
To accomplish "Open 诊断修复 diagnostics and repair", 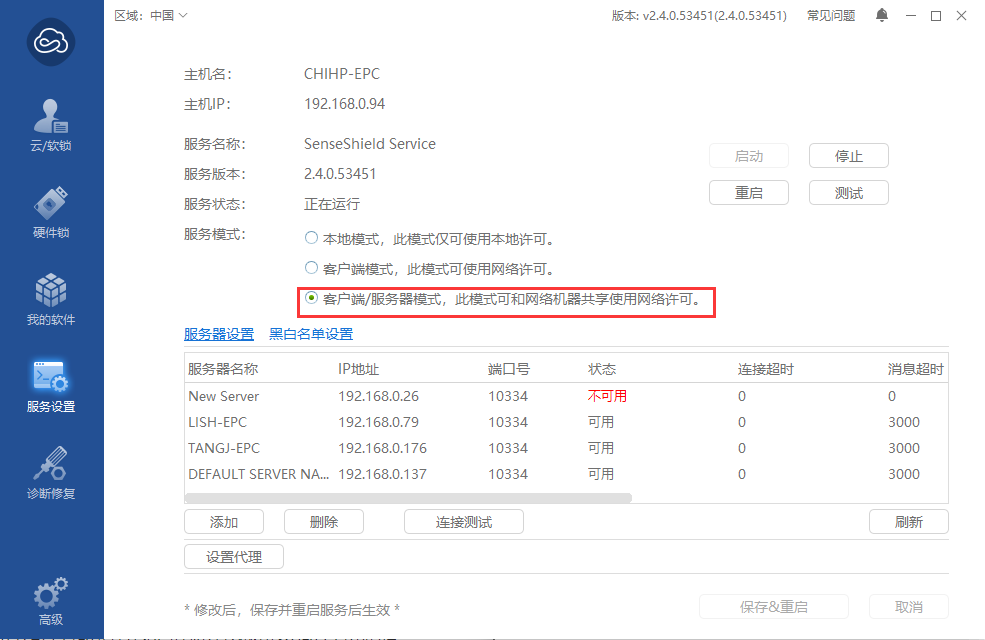I will 51,473.
